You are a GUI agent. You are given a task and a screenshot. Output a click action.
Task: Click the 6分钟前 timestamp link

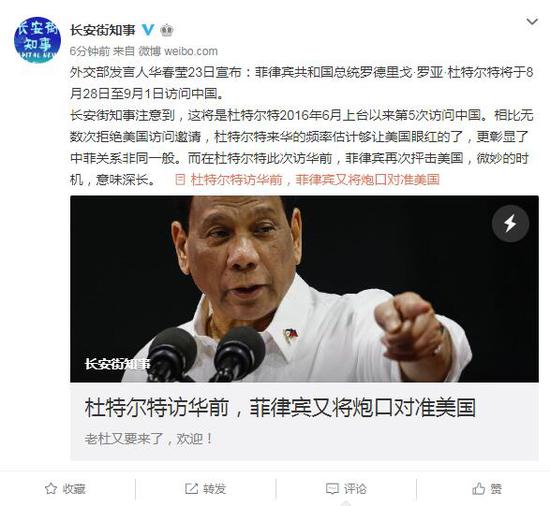click(89, 51)
